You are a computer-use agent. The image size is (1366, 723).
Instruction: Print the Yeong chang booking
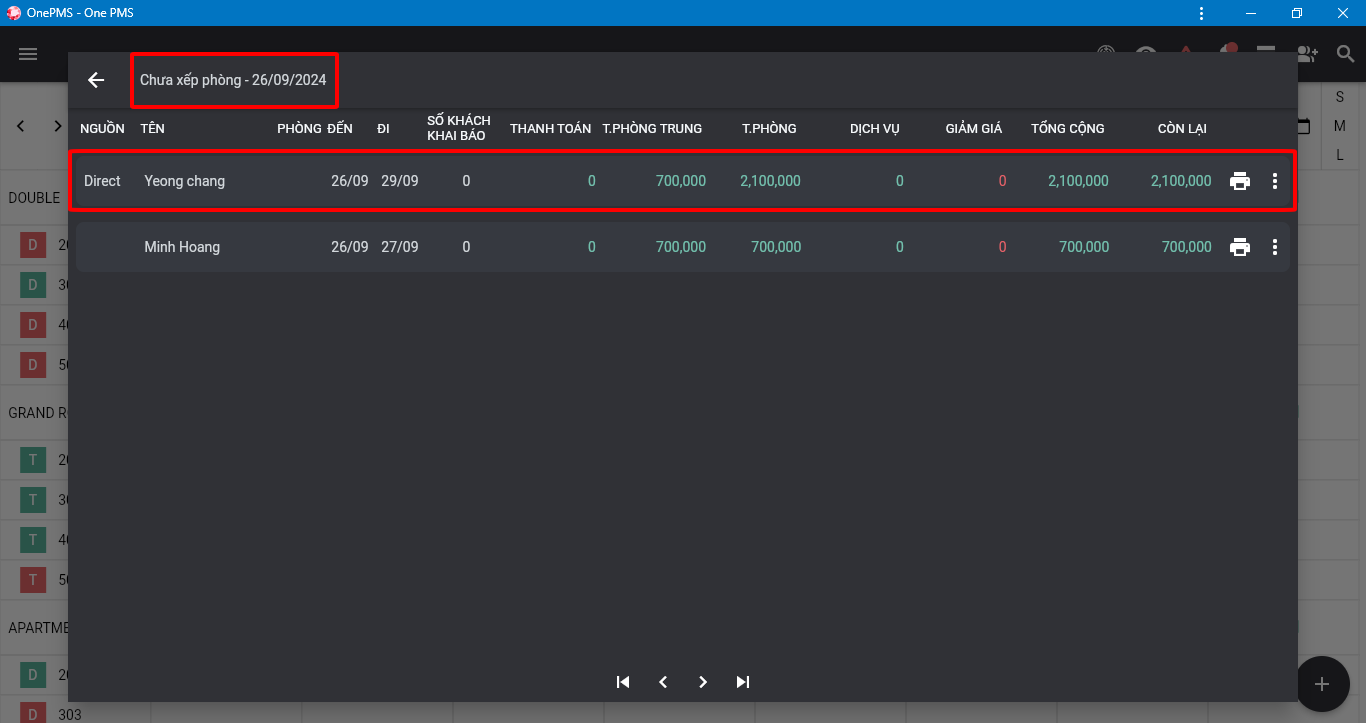click(x=1240, y=181)
